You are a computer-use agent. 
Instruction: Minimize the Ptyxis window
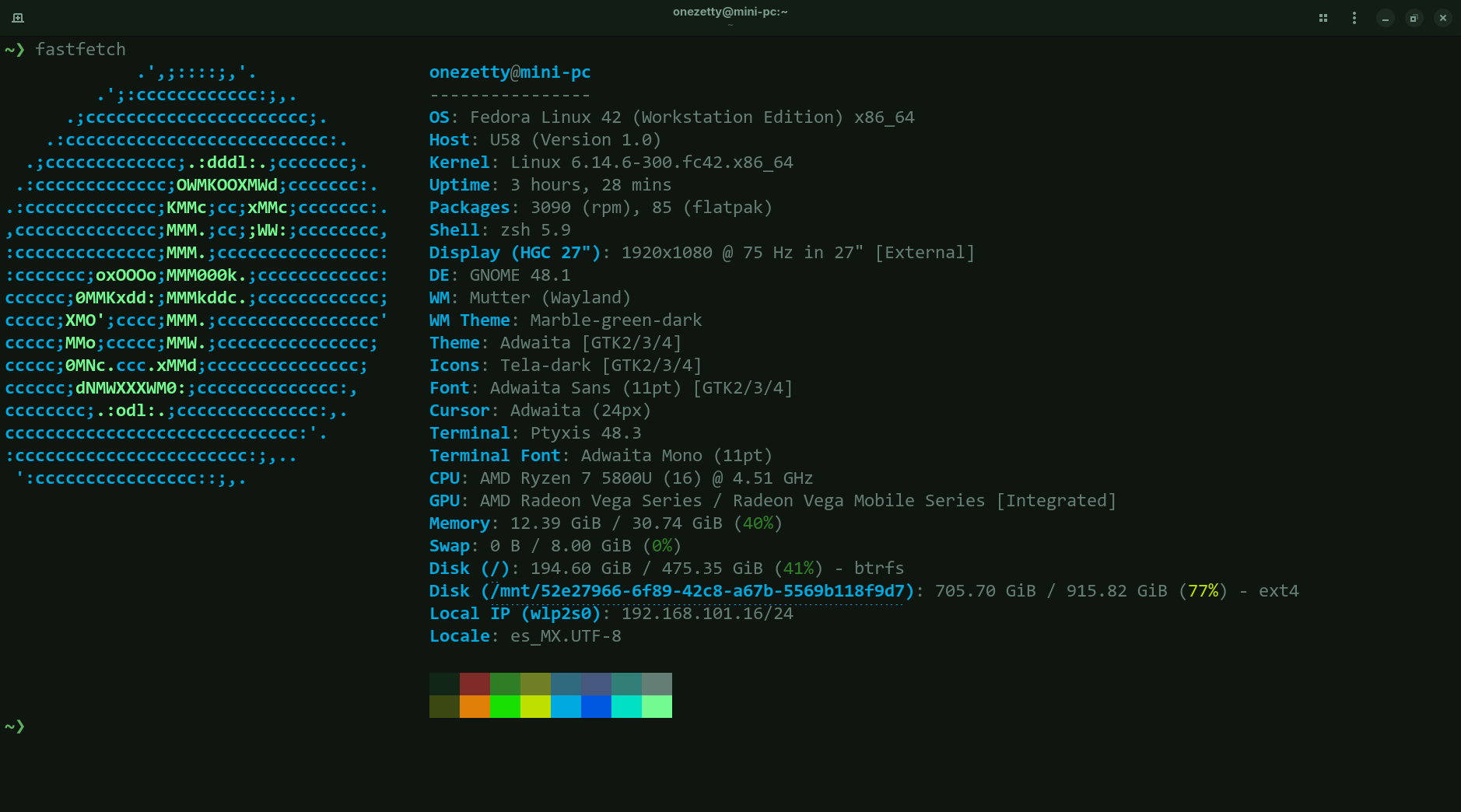point(1384,17)
